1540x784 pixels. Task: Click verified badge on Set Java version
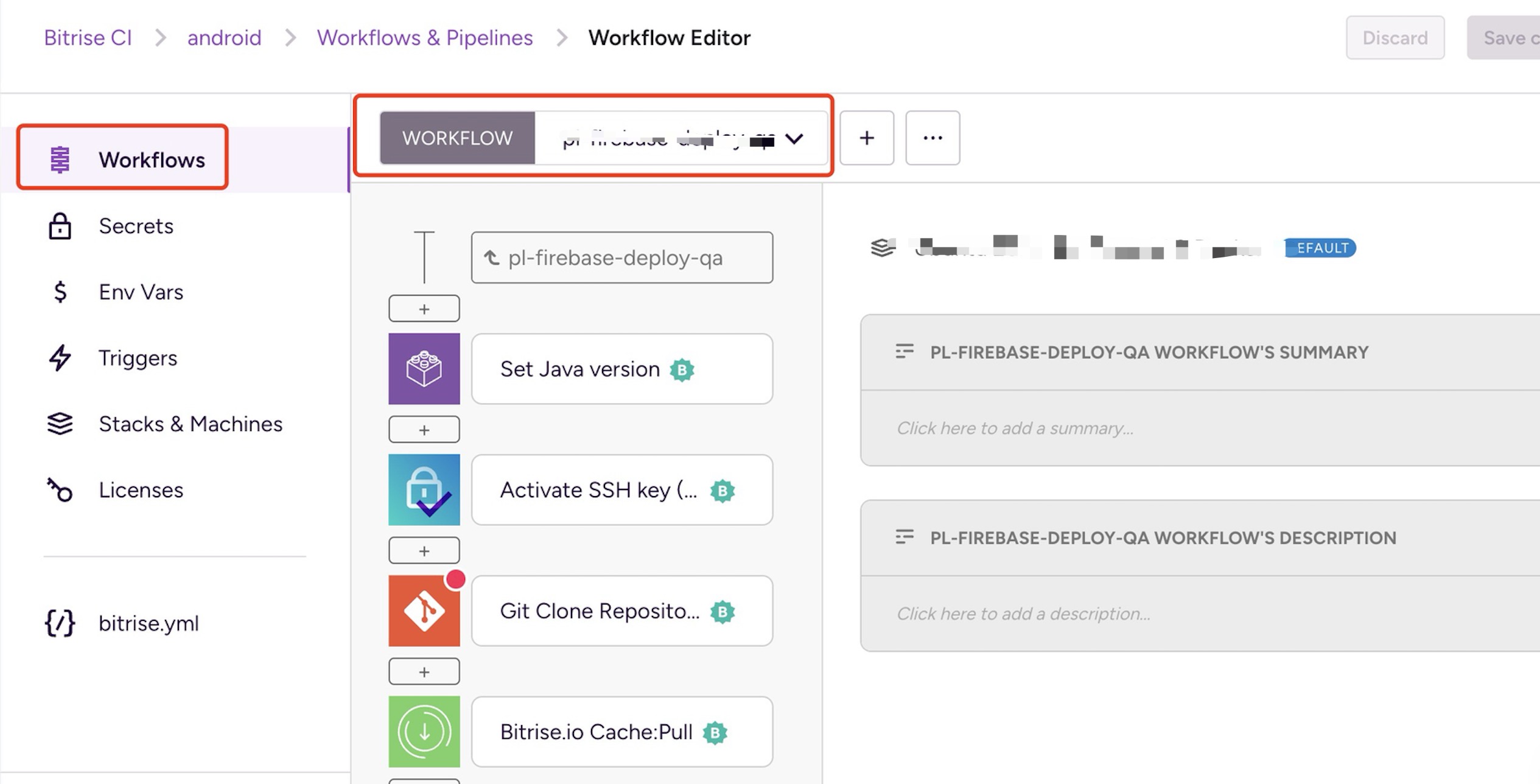[682, 369]
